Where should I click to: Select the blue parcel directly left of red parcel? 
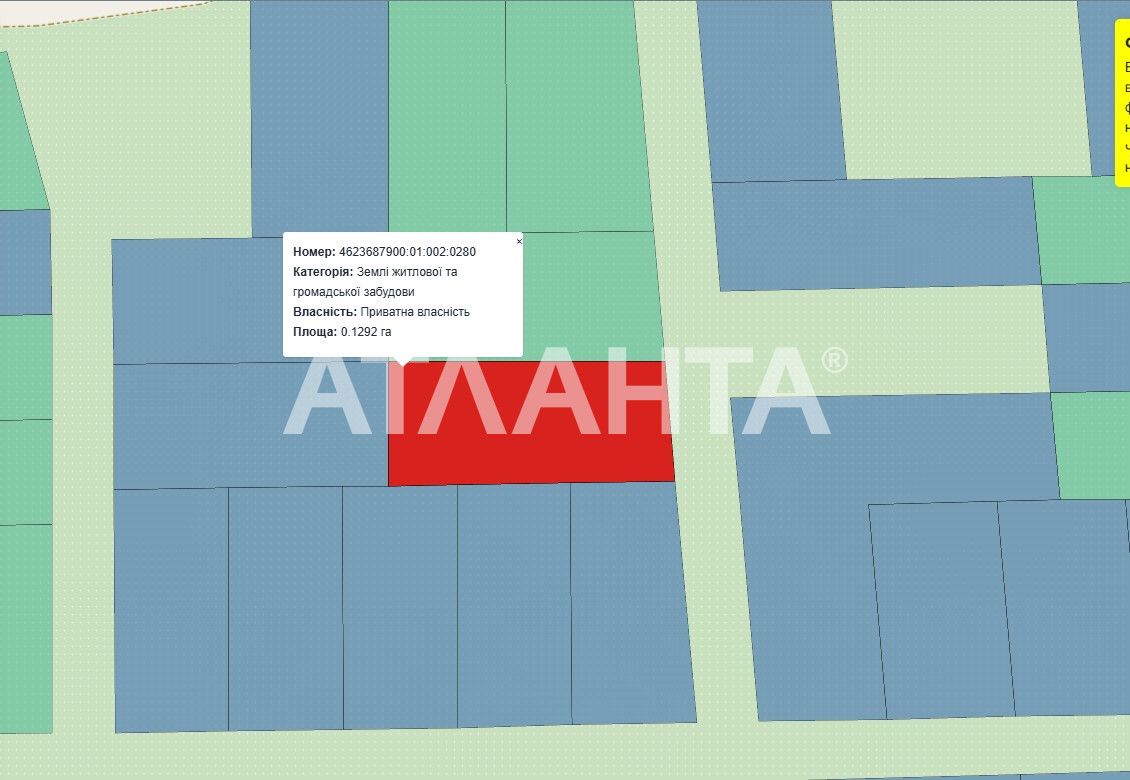[x=250, y=425]
